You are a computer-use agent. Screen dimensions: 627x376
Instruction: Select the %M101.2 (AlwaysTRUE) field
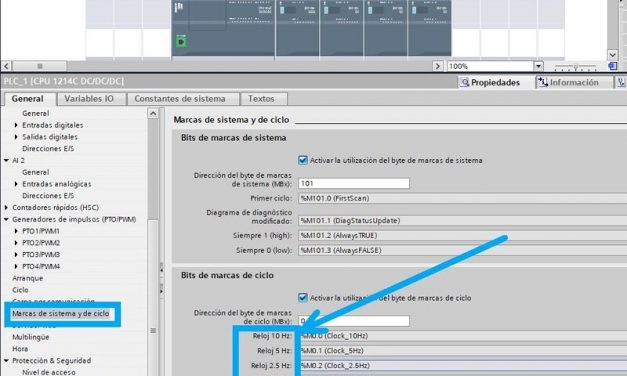click(463, 236)
